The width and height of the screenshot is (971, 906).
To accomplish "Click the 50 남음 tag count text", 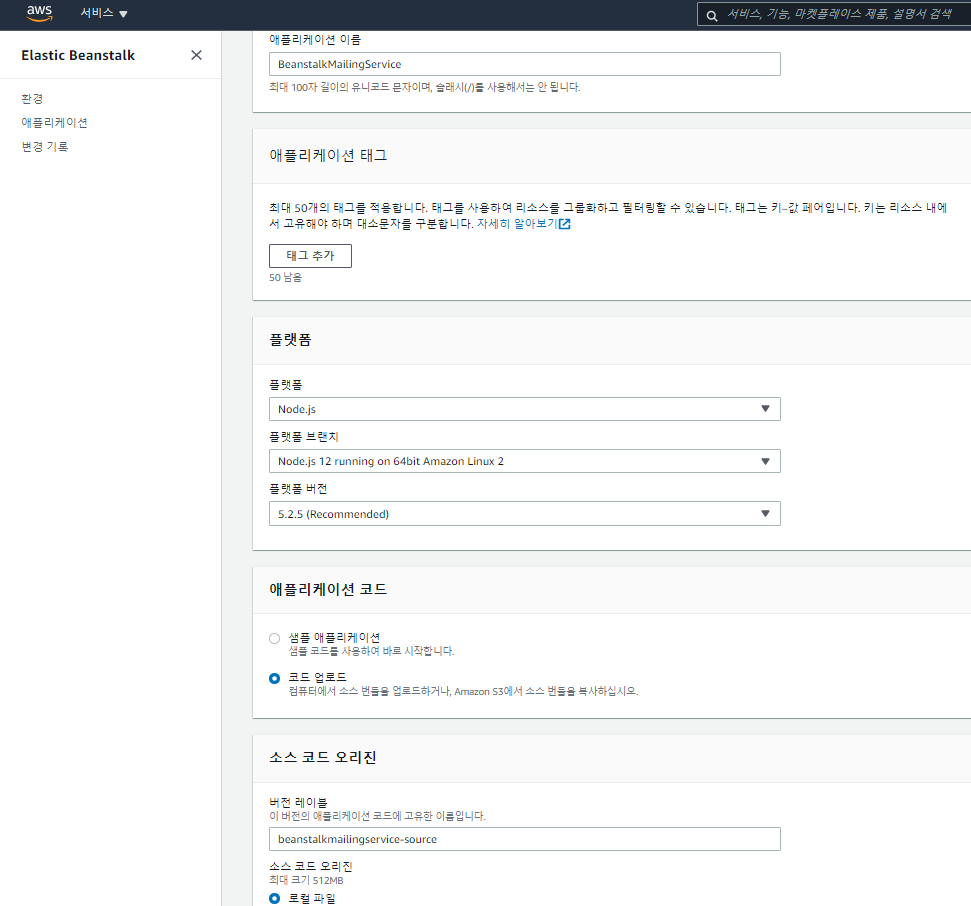I will tap(285, 277).
